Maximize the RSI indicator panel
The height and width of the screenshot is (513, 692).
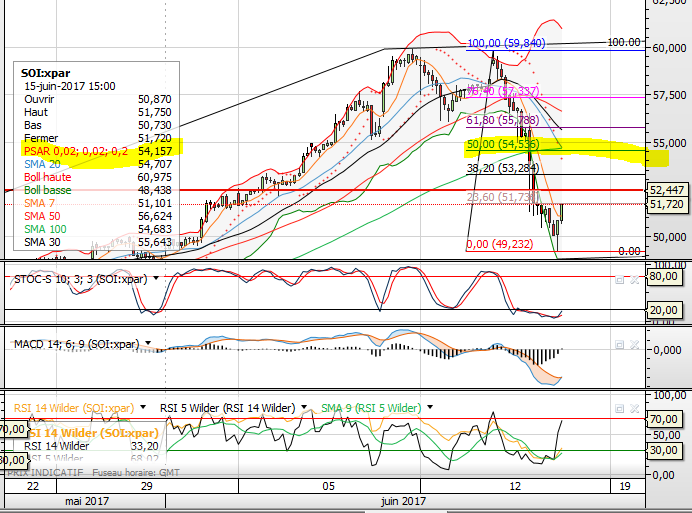point(619,409)
